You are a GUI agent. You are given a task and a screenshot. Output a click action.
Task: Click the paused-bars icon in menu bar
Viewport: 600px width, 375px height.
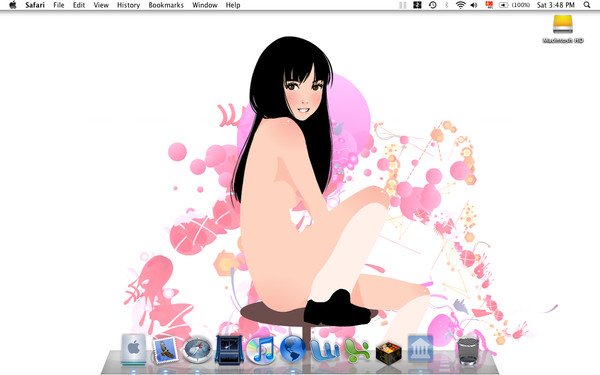tap(403, 5)
